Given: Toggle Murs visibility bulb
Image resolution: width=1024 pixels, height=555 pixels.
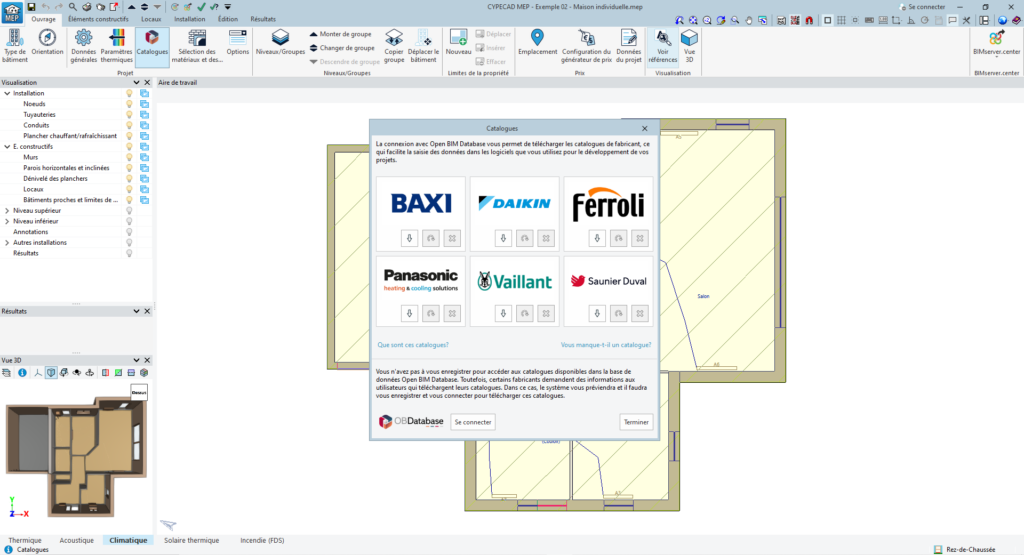Looking at the screenshot, I should 129,157.
